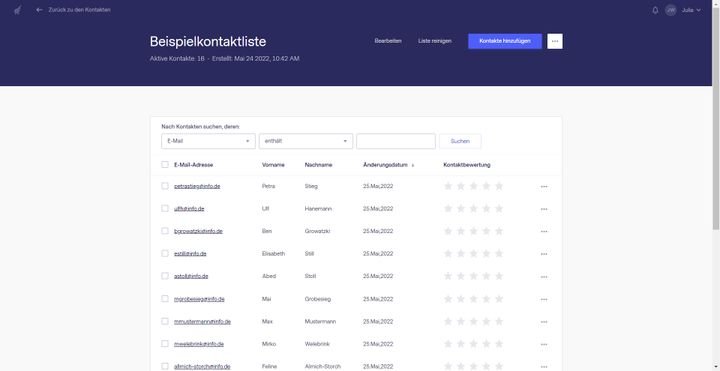The width and height of the screenshot is (720, 371).
Task: Open the 'E-Mail' search field dropdown
Action: coord(208,141)
